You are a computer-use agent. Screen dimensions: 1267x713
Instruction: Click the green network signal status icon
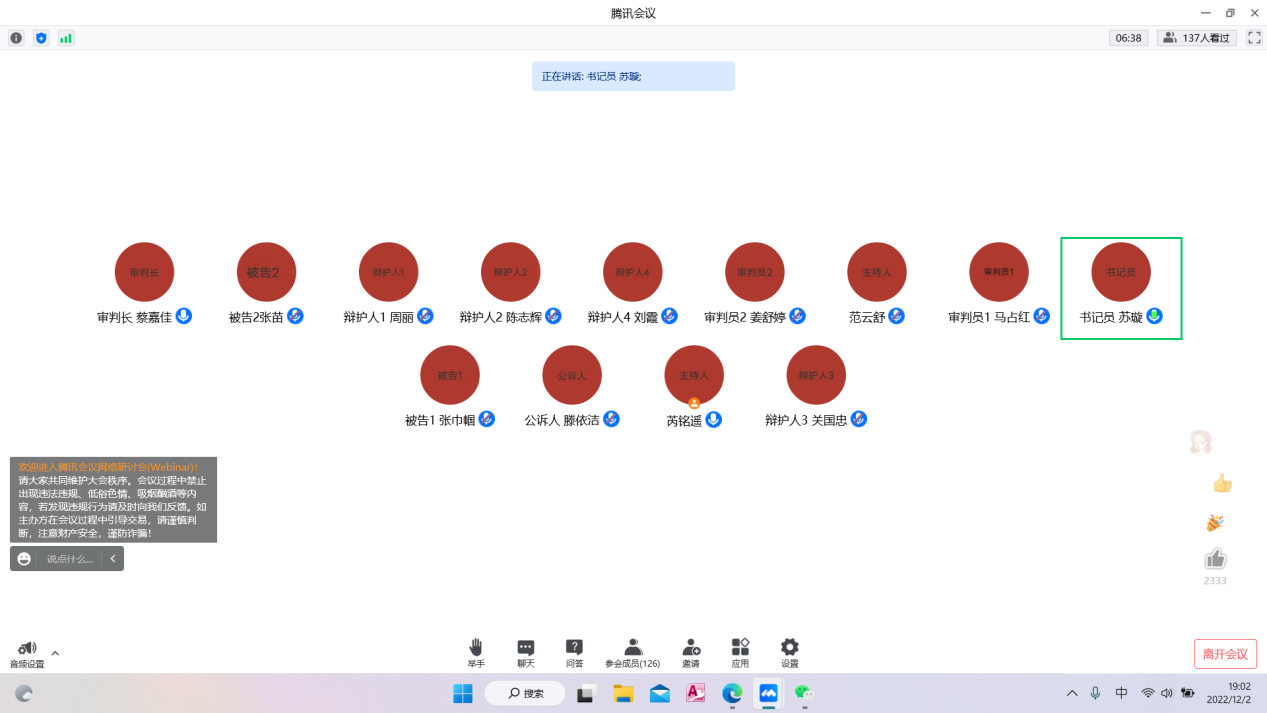tap(66, 38)
